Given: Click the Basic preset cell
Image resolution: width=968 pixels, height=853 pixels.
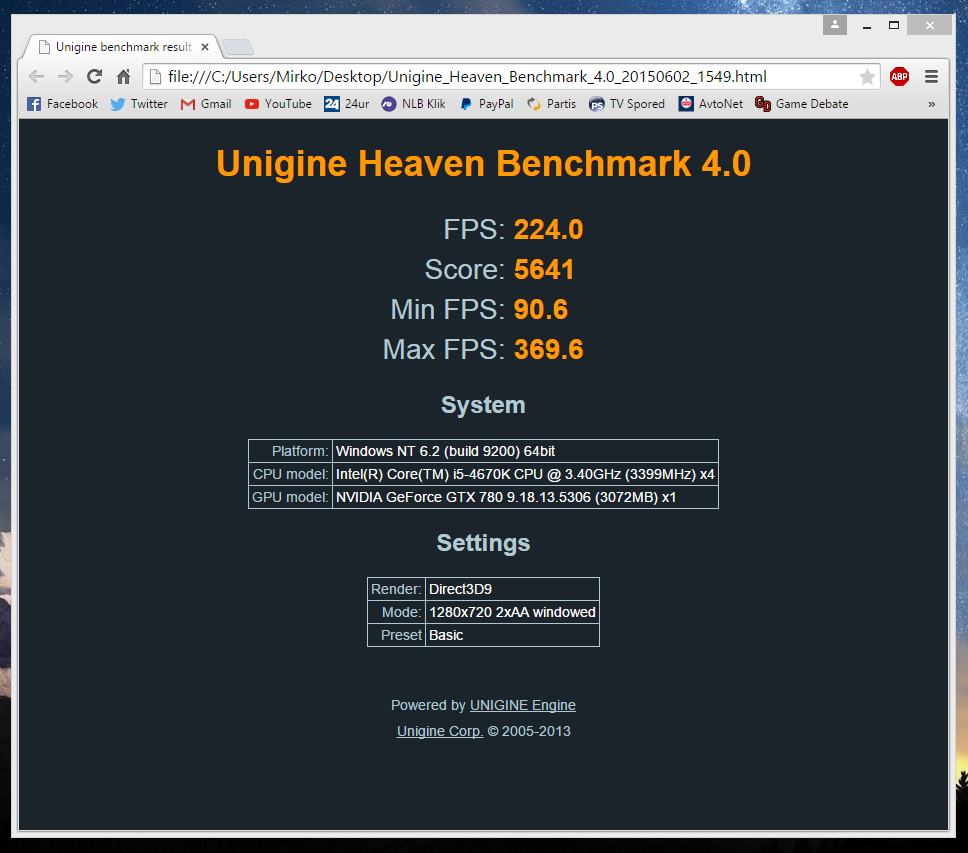Looking at the screenshot, I should click(x=512, y=635).
